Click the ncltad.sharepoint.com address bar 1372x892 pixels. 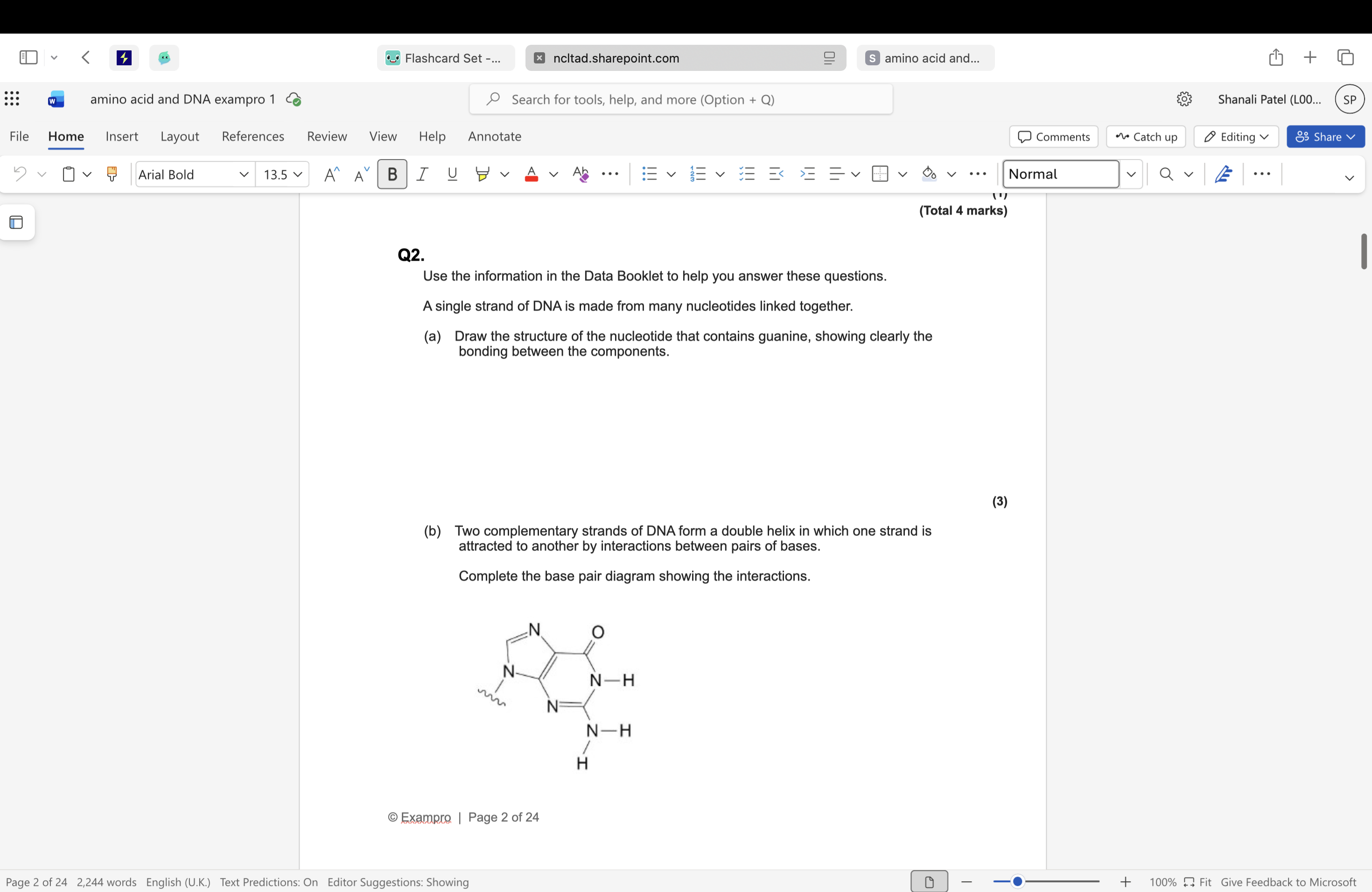686,58
